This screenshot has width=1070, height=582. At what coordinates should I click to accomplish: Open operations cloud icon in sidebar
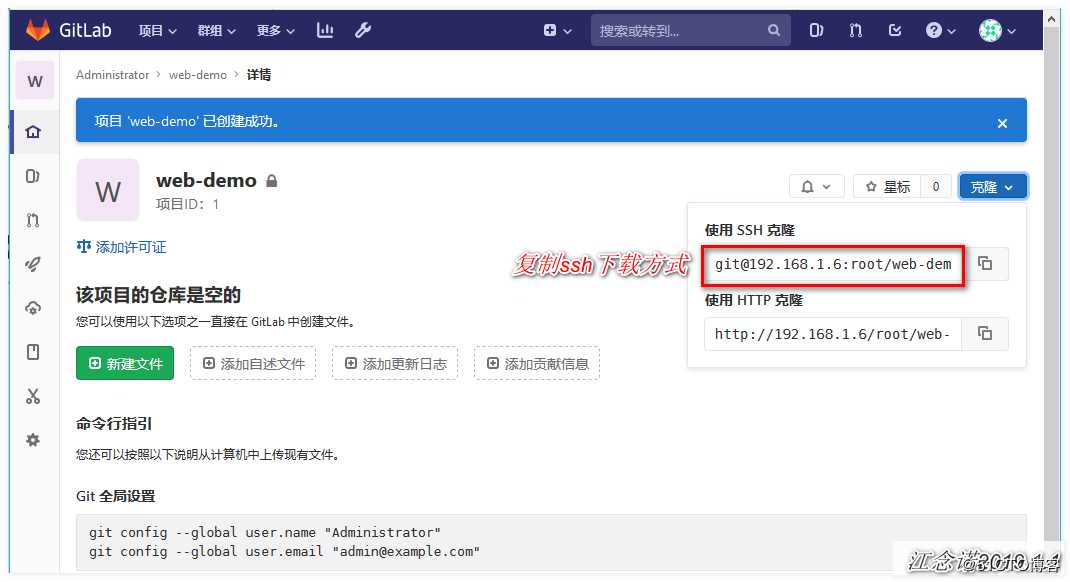point(33,308)
